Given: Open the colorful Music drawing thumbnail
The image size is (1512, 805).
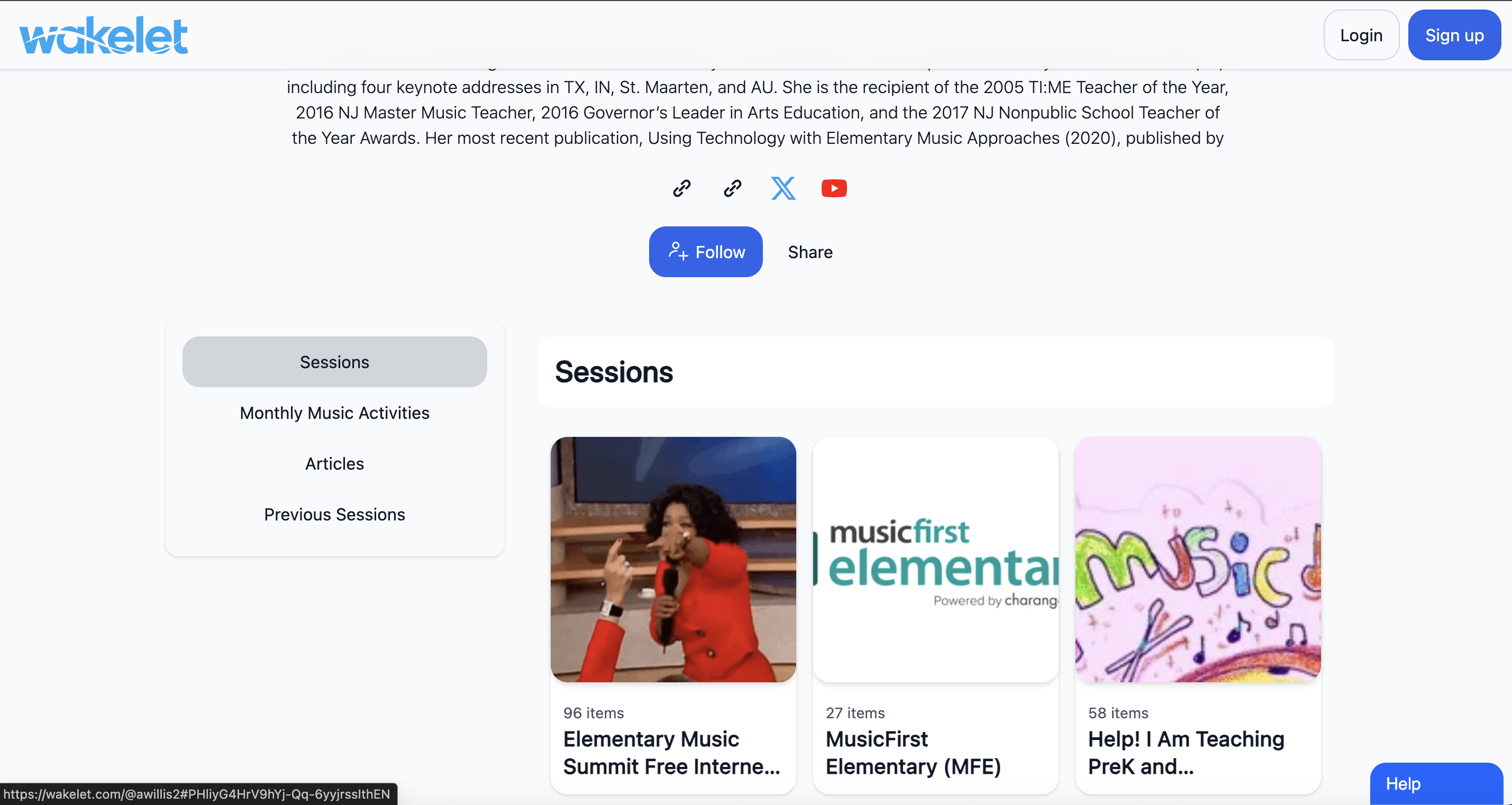Looking at the screenshot, I should (x=1198, y=559).
